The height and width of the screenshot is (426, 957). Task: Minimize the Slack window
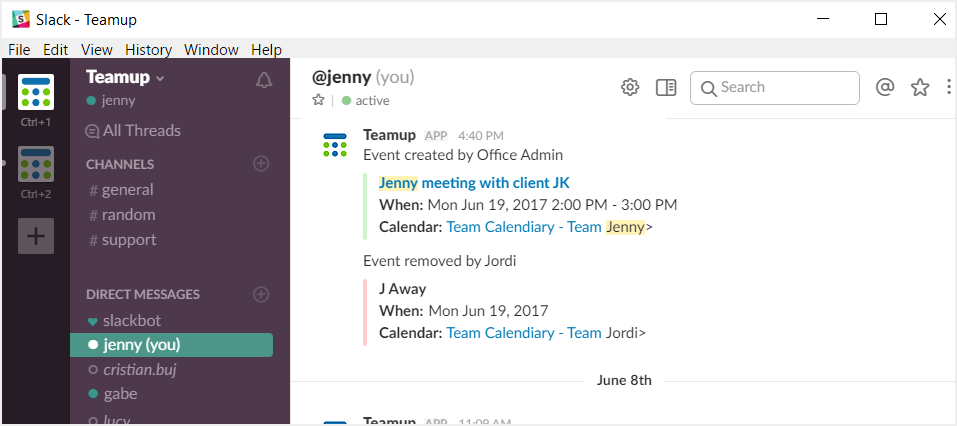pos(822,20)
